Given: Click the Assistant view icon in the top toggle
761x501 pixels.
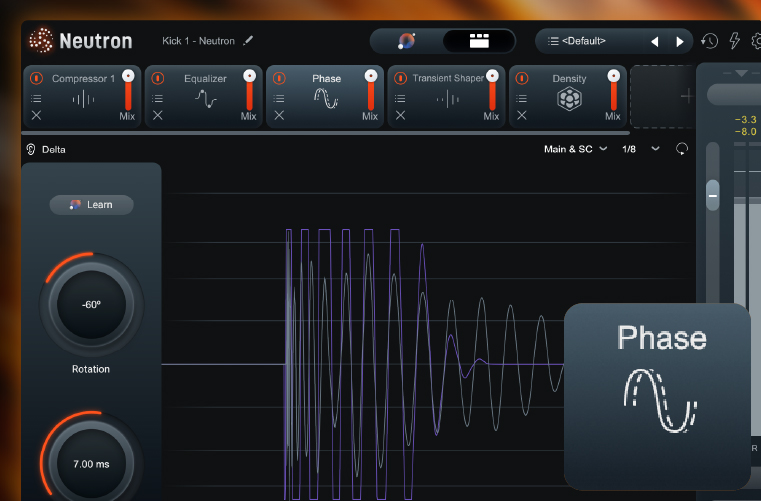Looking at the screenshot, I should [407, 41].
